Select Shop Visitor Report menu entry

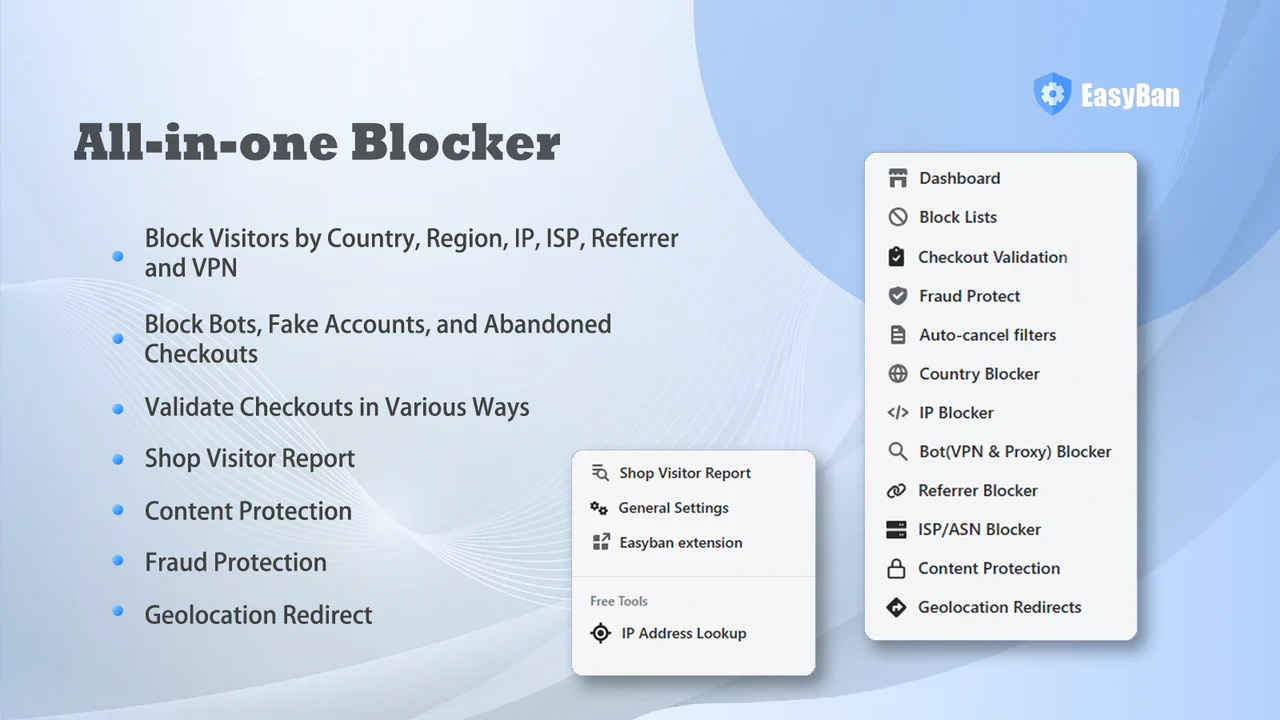click(684, 473)
